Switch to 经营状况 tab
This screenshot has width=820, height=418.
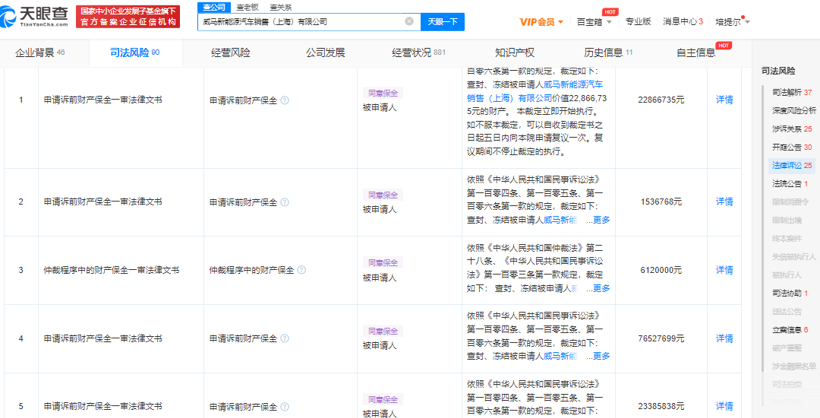tap(418, 52)
